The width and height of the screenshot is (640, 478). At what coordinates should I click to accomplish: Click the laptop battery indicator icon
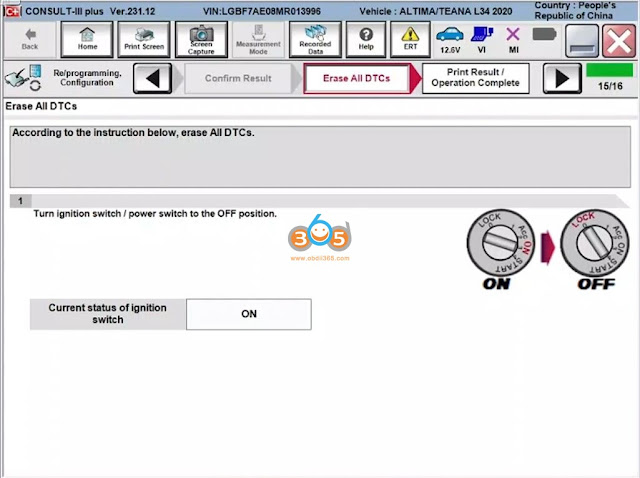click(544, 34)
